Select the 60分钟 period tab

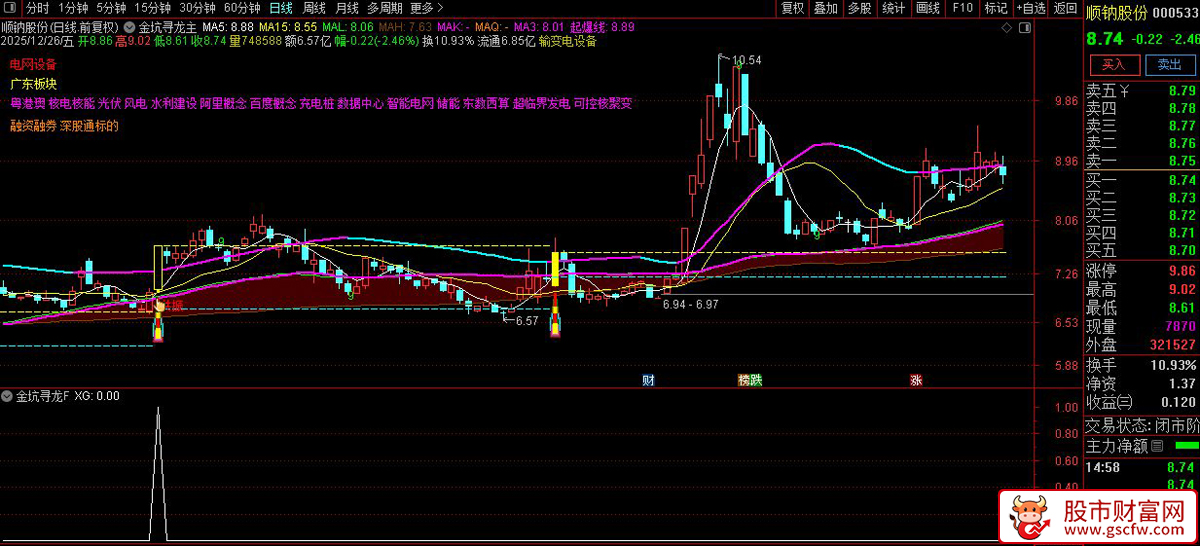(241, 8)
